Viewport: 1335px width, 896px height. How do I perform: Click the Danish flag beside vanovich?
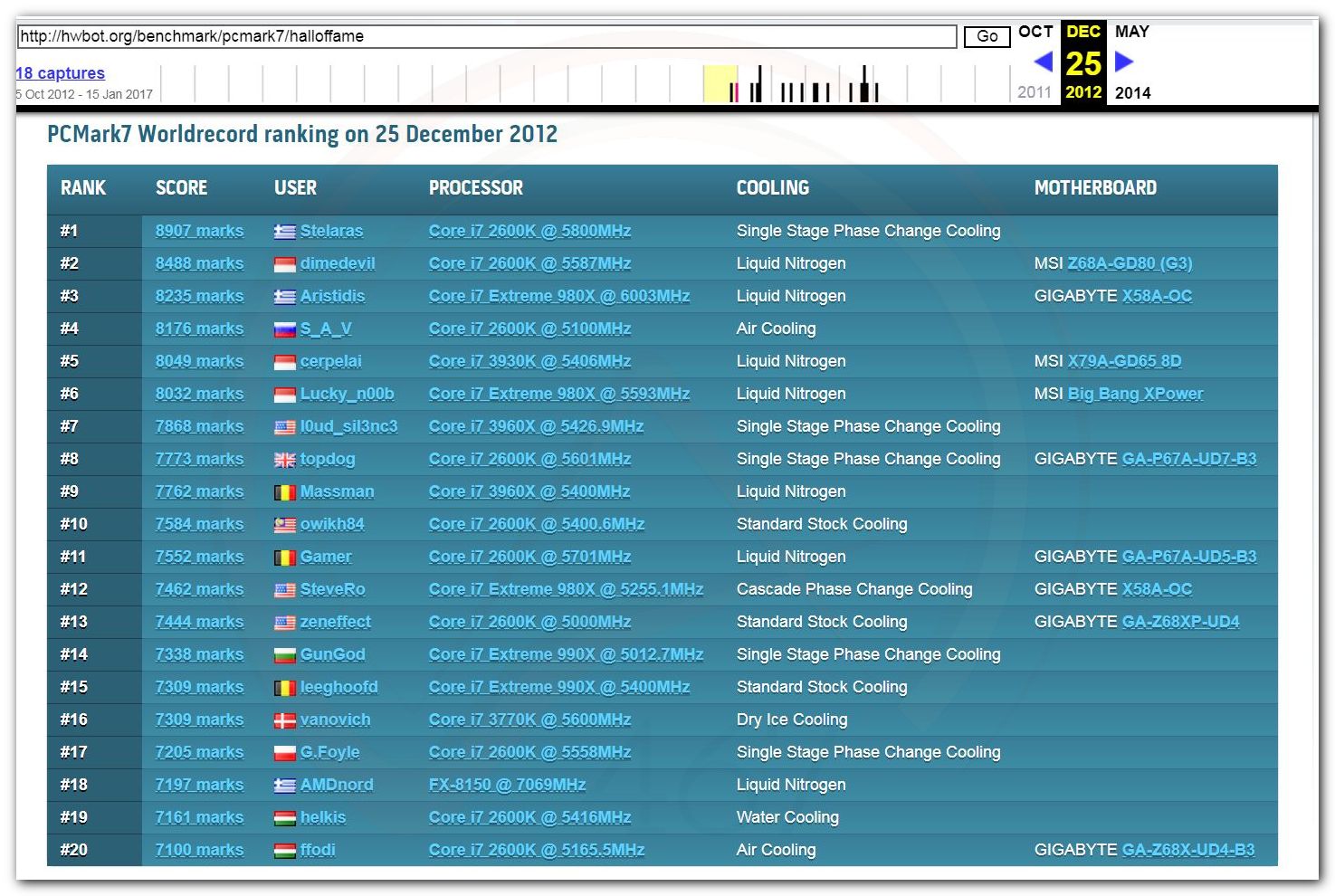284,720
